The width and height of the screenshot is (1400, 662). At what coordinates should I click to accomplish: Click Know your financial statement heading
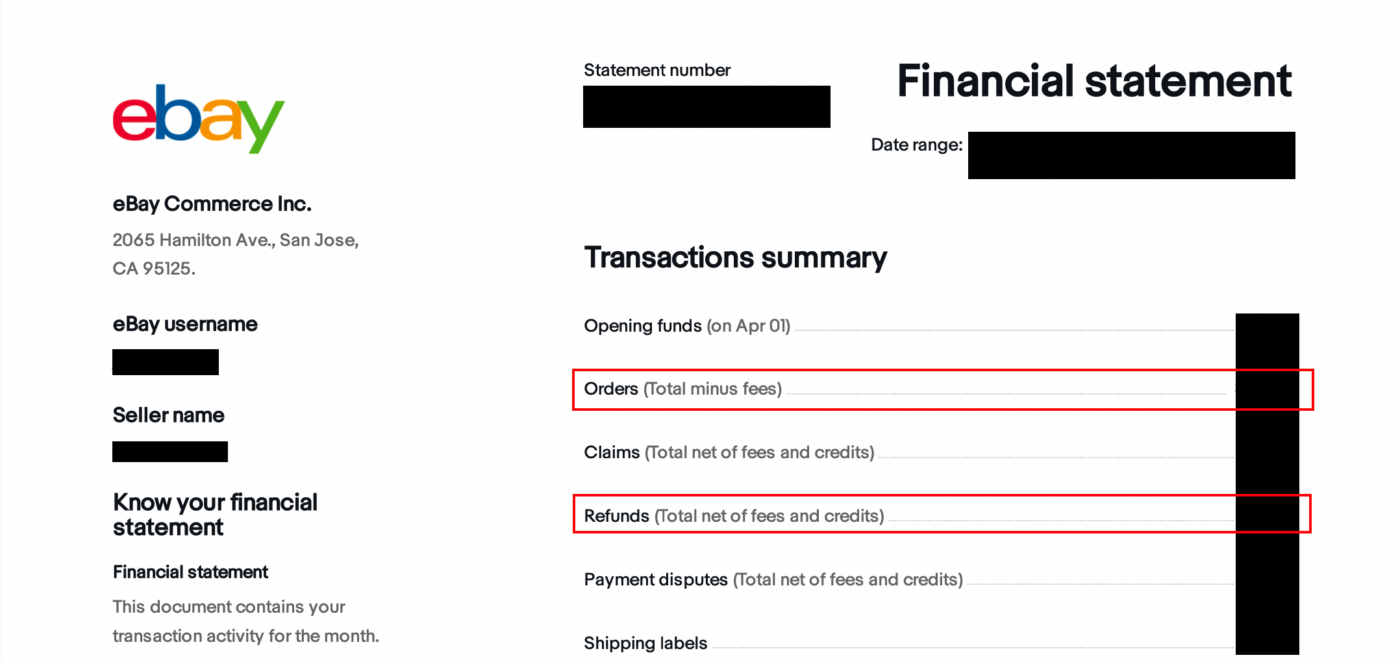click(x=215, y=514)
